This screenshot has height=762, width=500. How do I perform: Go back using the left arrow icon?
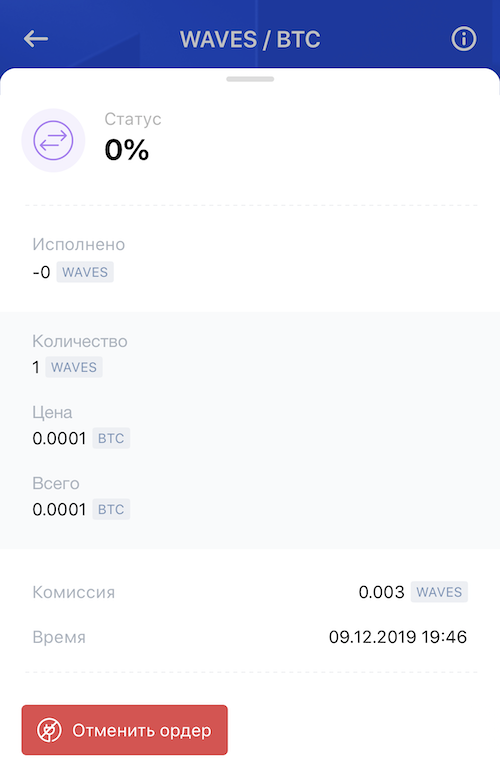(36, 39)
